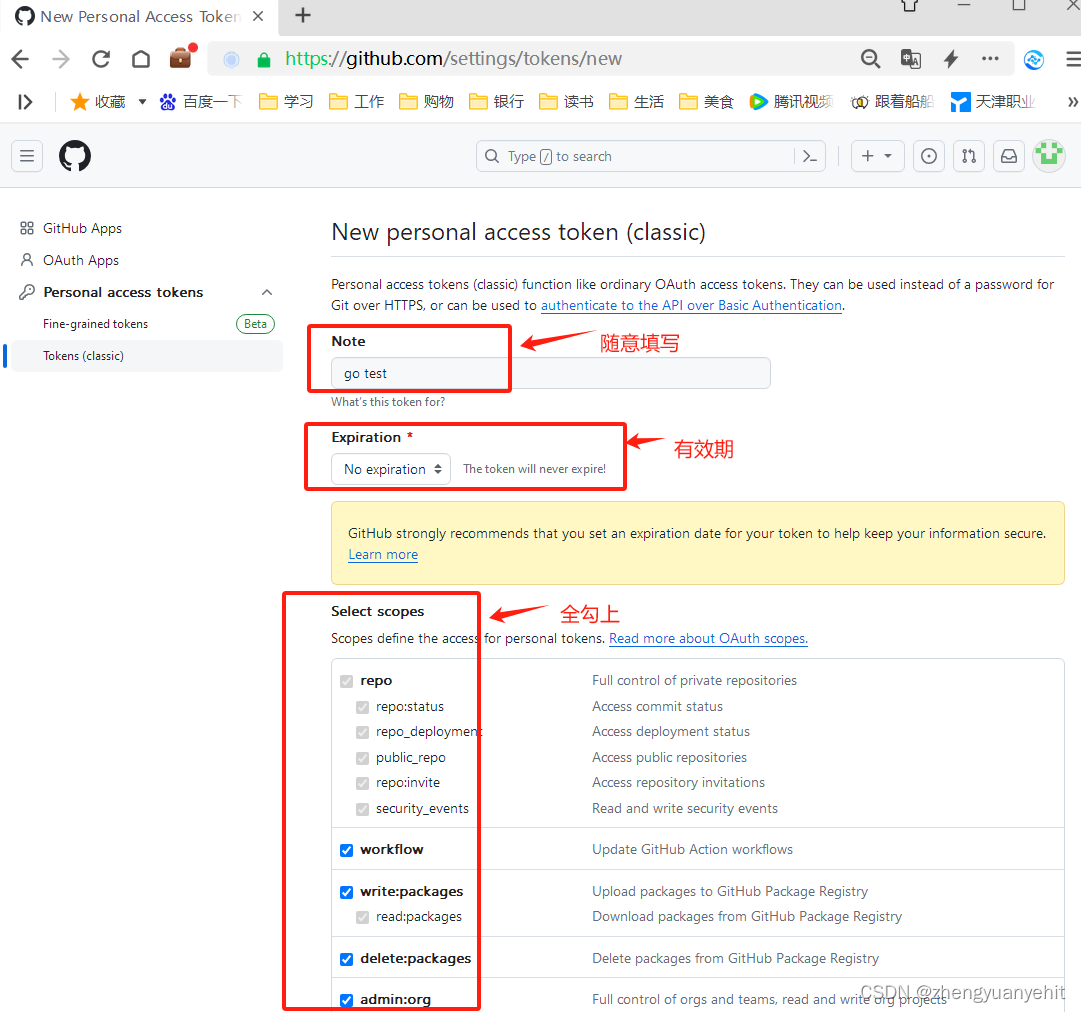
Task: Open the 美食 bookmark folder
Action: click(x=706, y=102)
